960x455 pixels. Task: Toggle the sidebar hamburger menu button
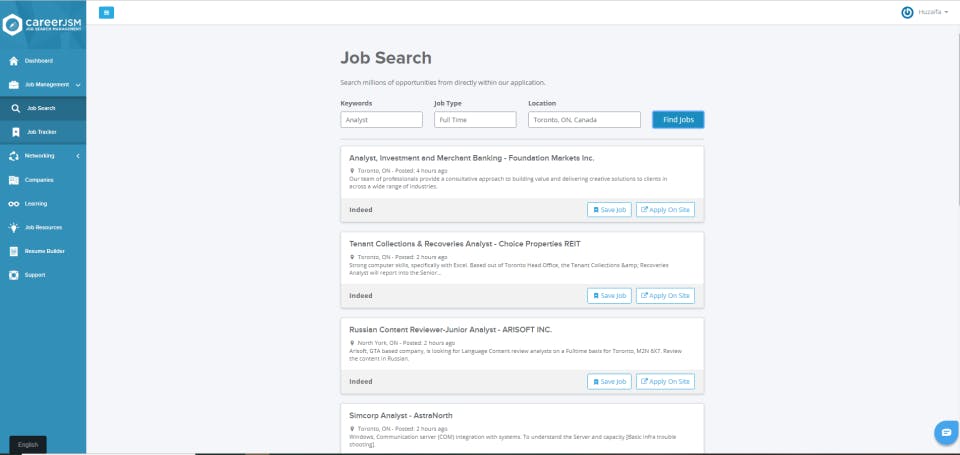click(x=107, y=12)
